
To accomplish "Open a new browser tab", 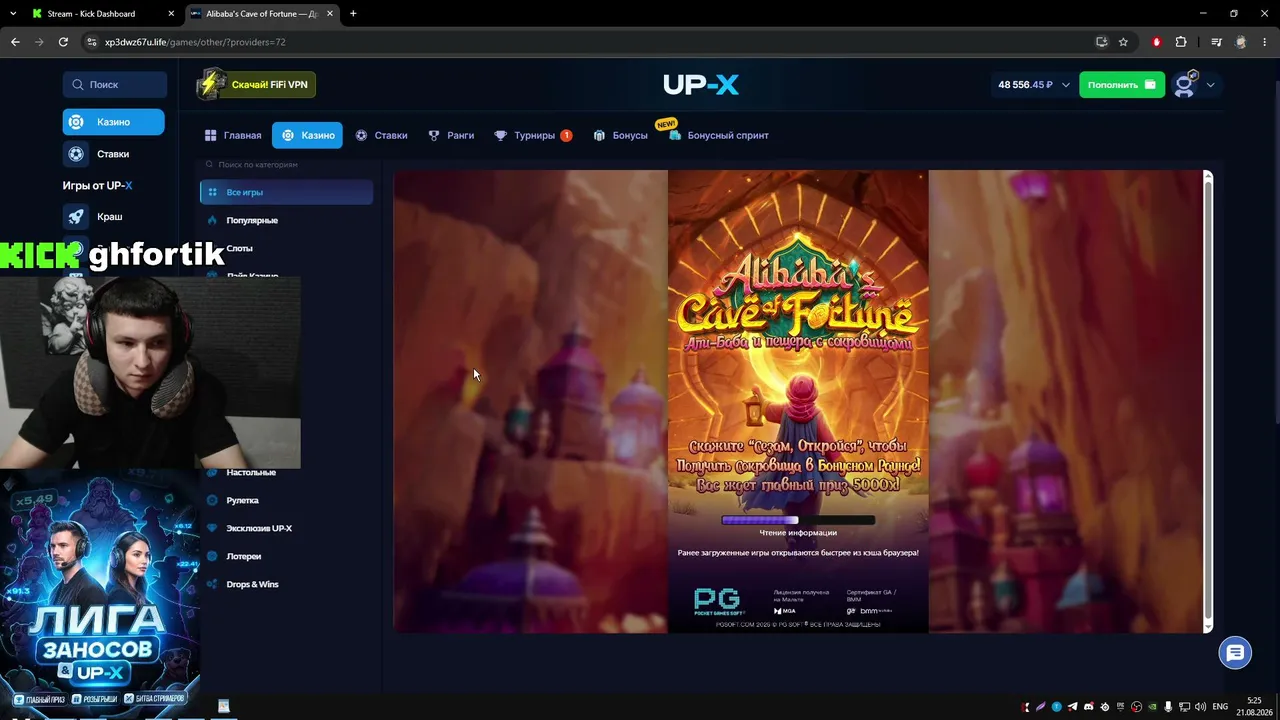I will point(353,14).
